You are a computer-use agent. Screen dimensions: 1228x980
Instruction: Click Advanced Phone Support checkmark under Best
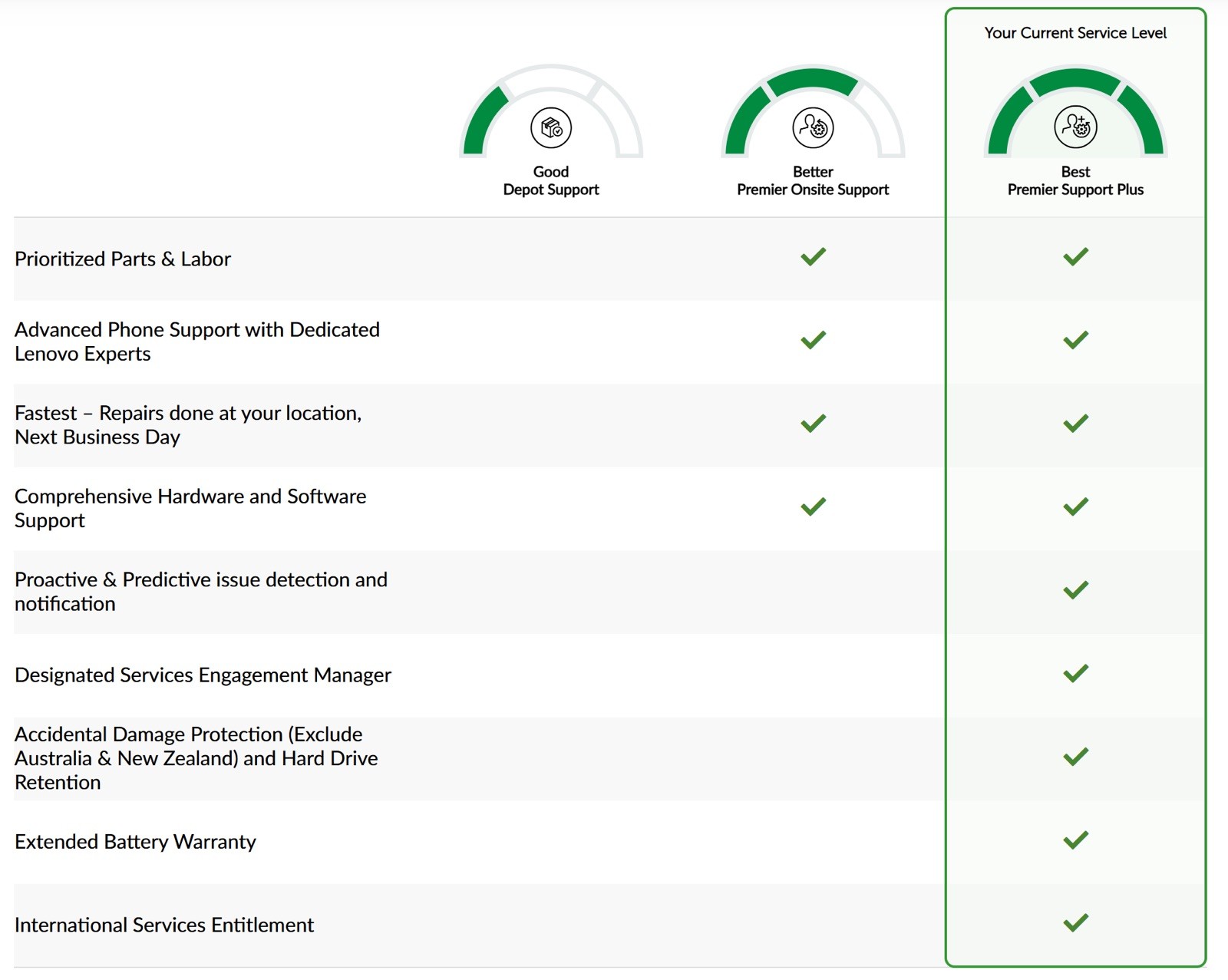[x=1075, y=340]
